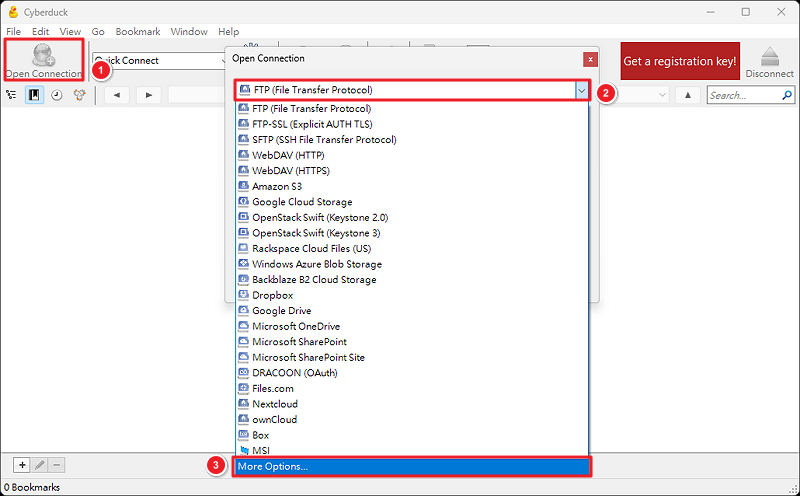This screenshot has height=496, width=800.
Task: Choose Microsoft OneDrive
Action: pyautogui.click(x=412, y=327)
